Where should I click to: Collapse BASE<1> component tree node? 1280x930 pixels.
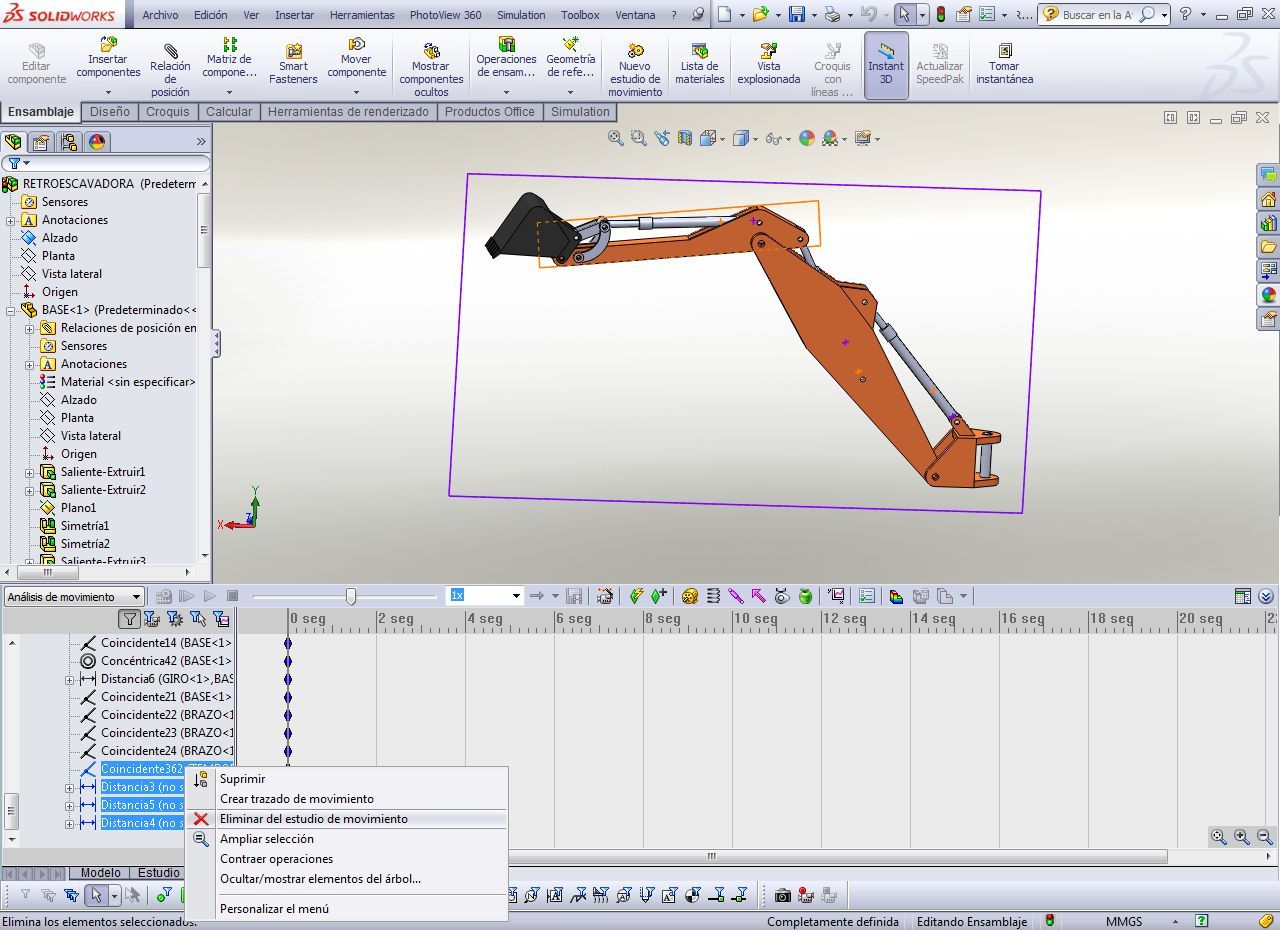(11, 310)
